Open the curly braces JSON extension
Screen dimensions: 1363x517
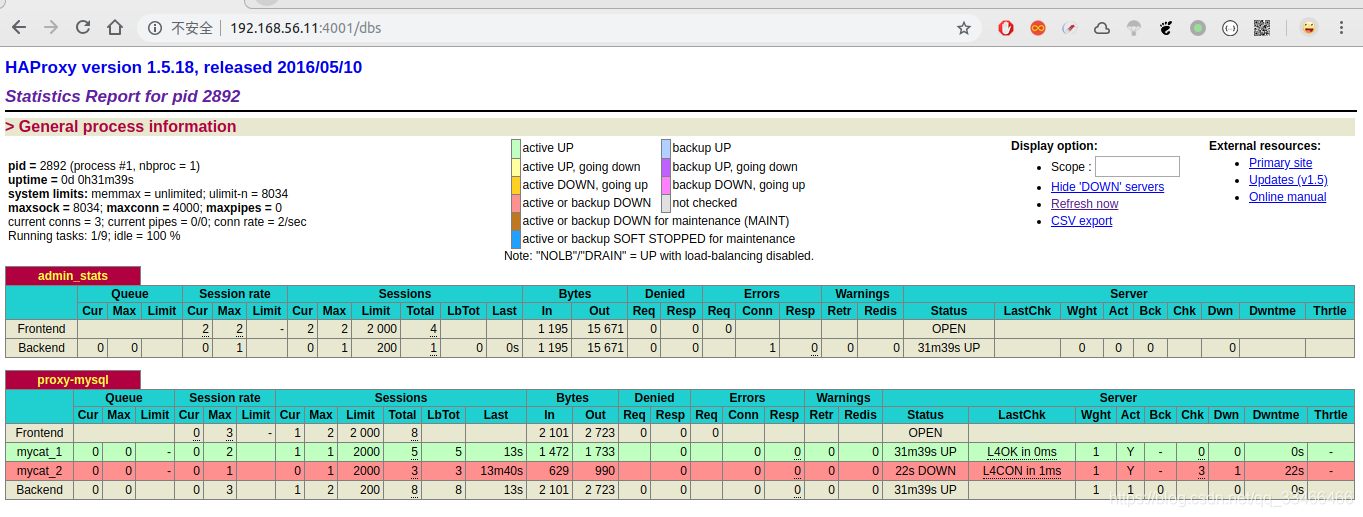click(x=1230, y=28)
